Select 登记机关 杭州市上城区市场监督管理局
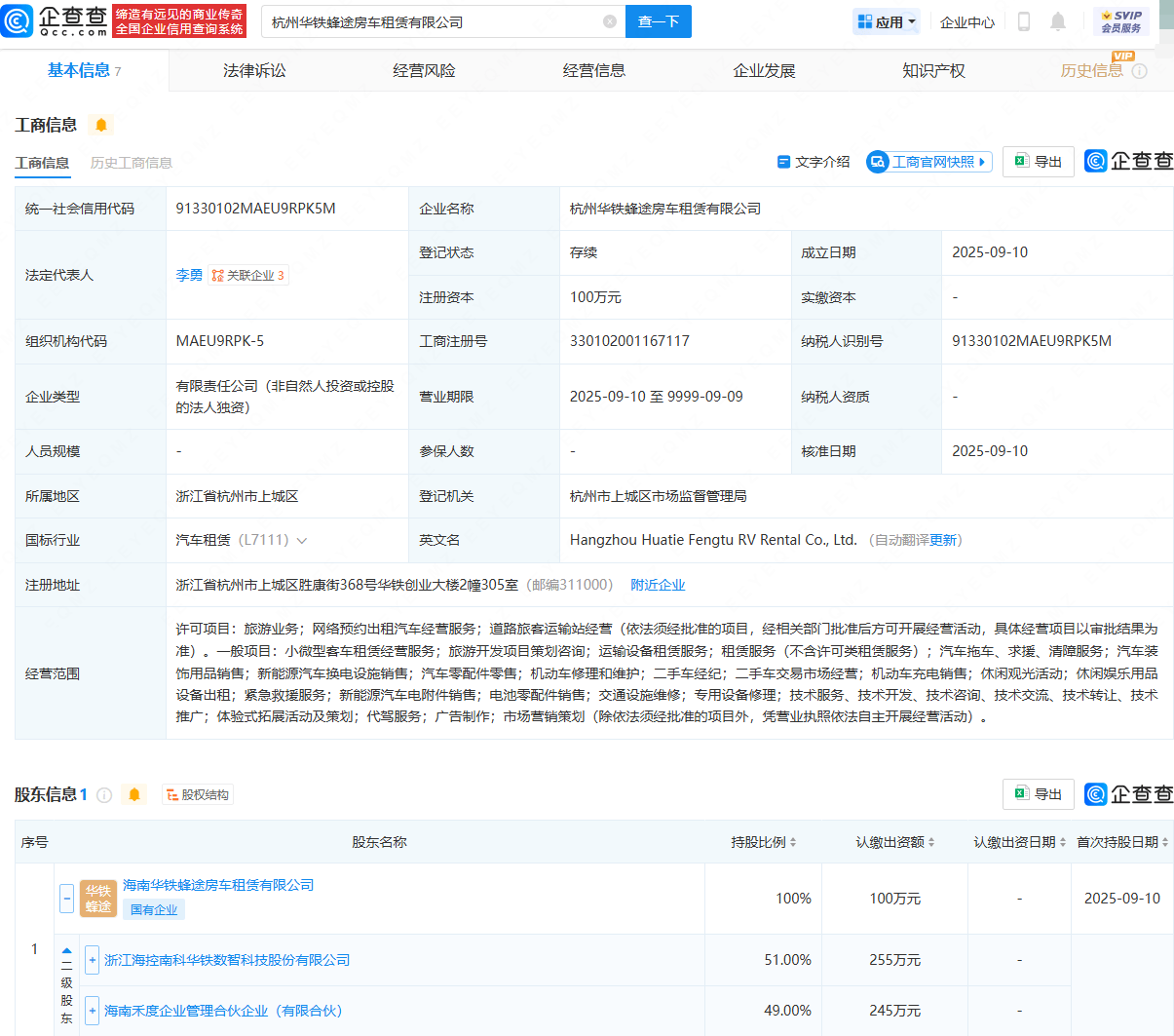 [x=659, y=496]
